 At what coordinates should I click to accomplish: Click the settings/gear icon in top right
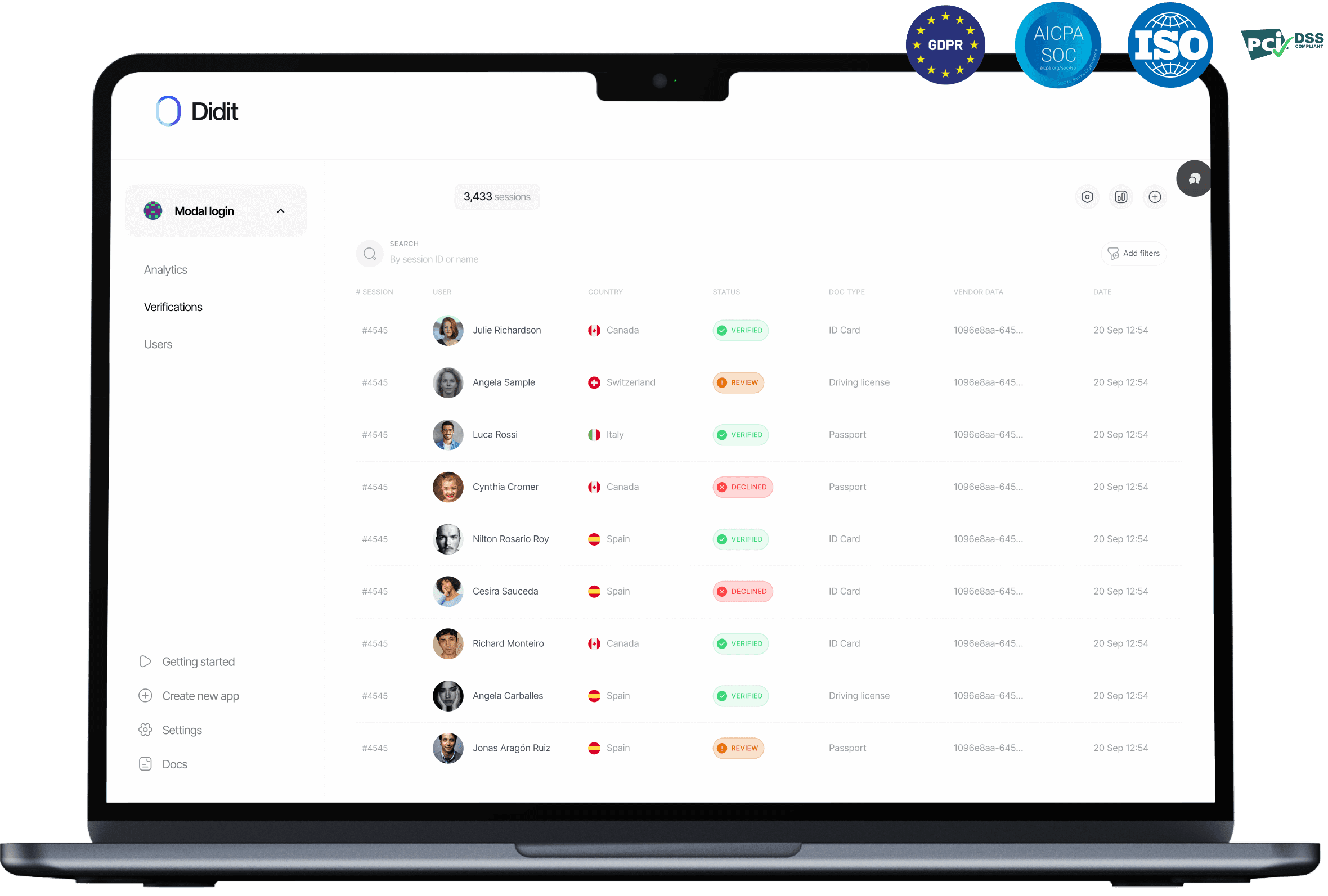[x=1088, y=197]
